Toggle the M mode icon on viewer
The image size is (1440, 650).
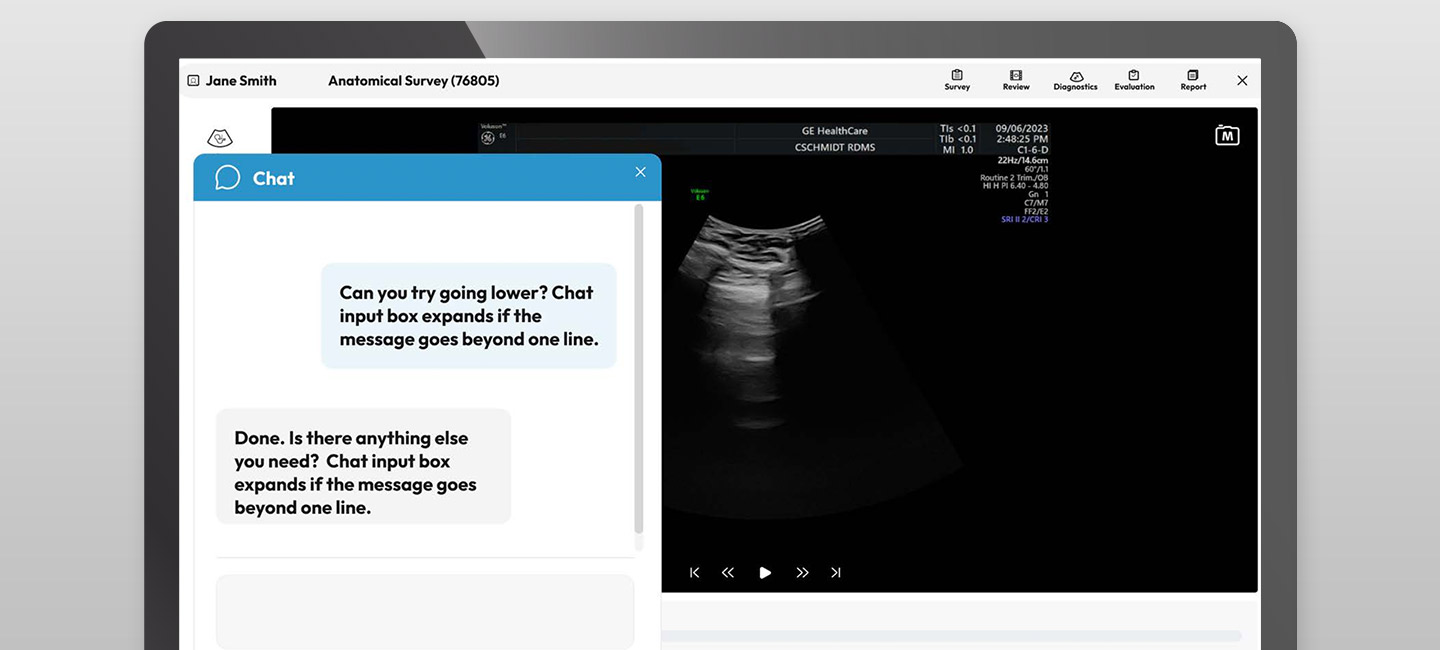click(1227, 135)
